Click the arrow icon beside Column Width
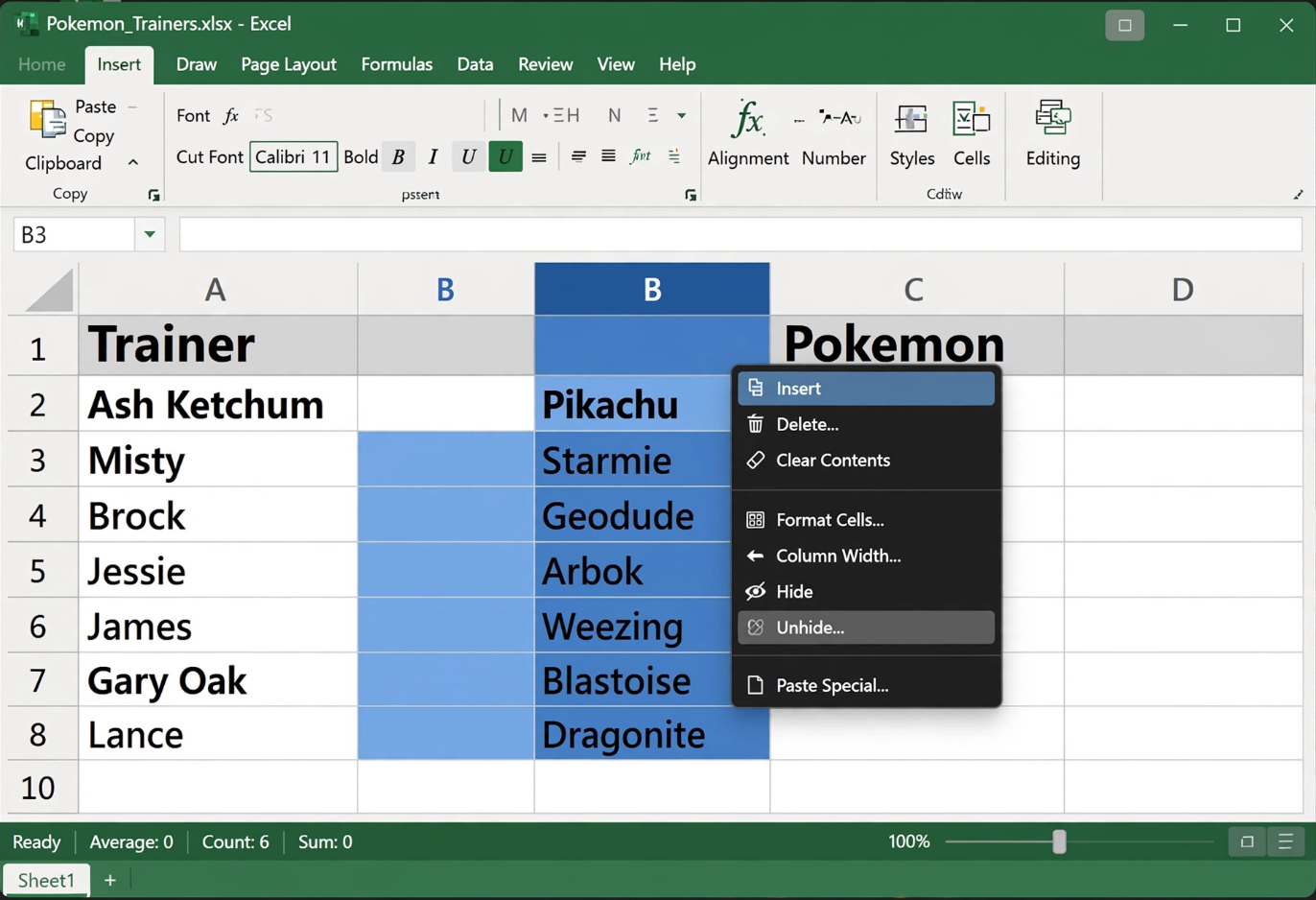 point(756,556)
